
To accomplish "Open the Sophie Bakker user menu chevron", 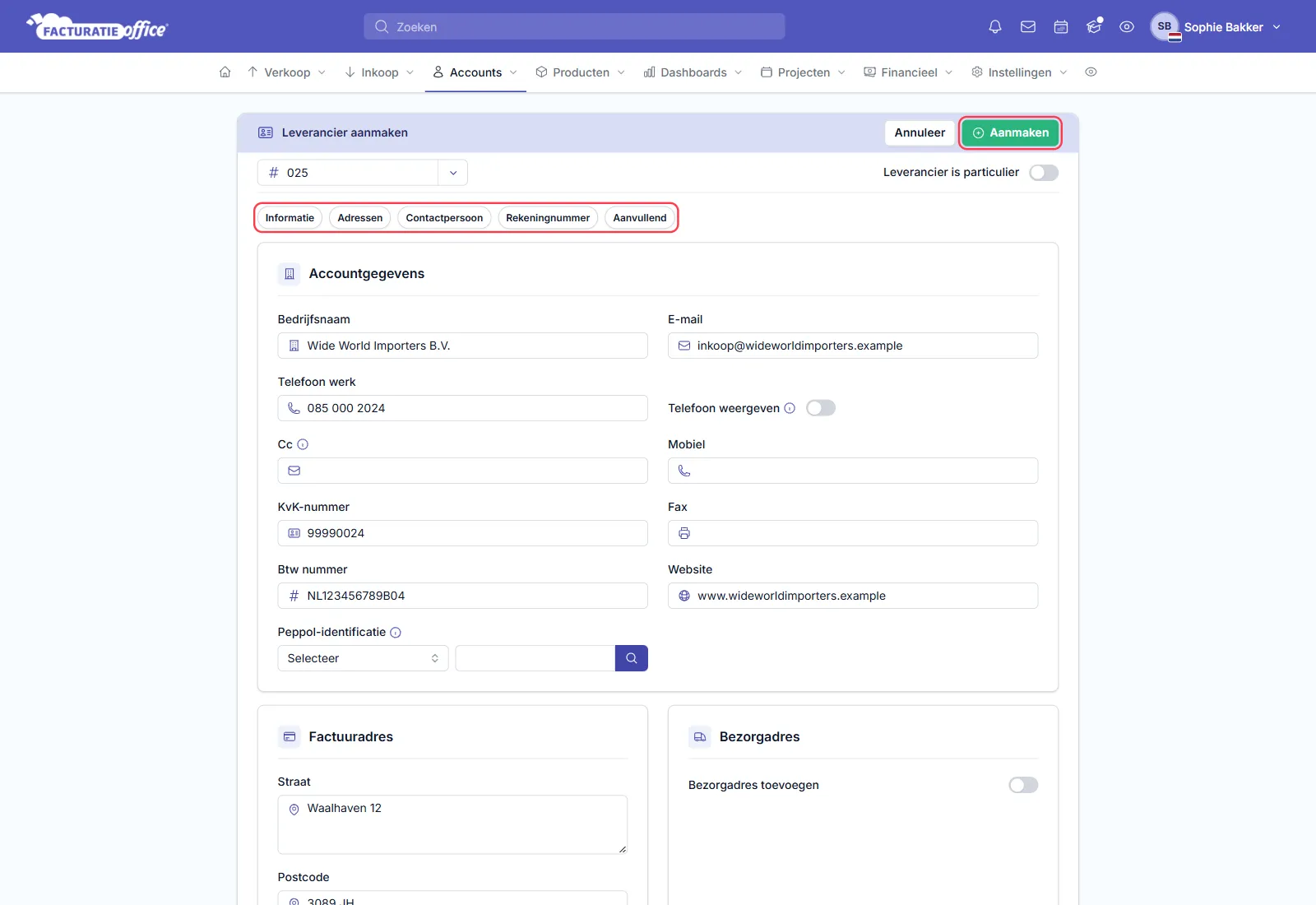I will pyautogui.click(x=1277, y=27).
